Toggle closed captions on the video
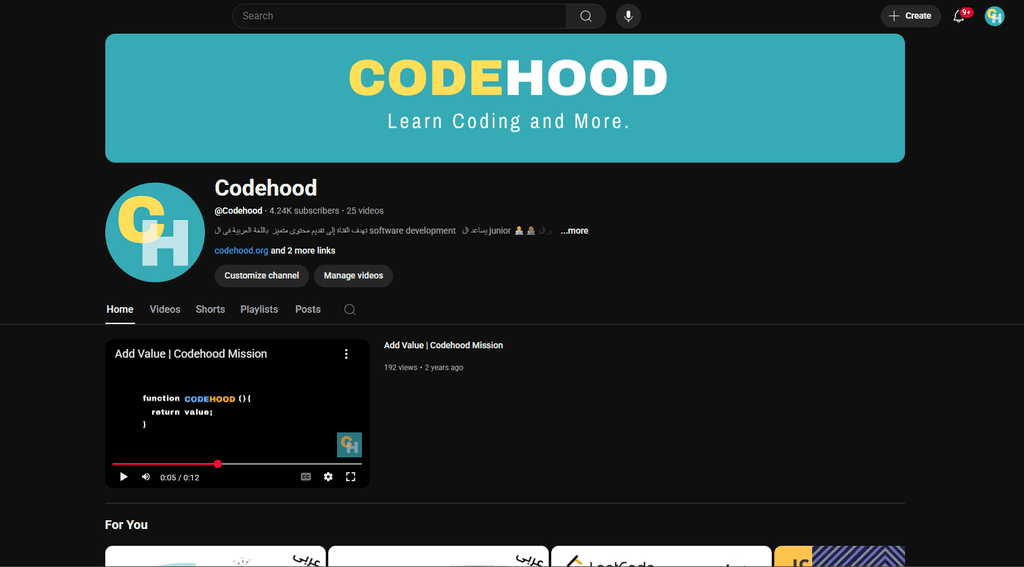The height and width of the screenshot is (567, 1024). pos(306,477)
